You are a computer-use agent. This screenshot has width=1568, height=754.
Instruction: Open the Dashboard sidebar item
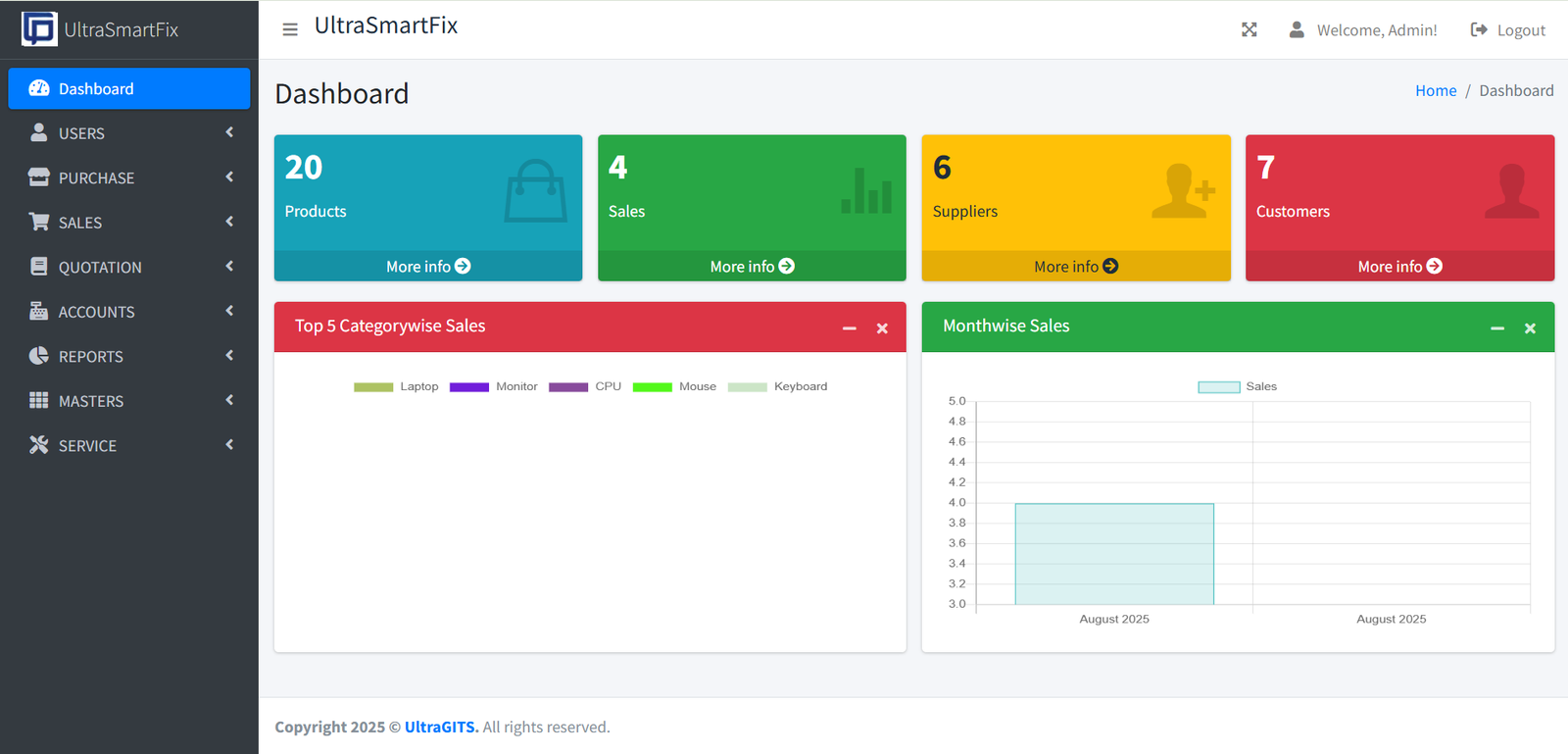coord(129,88)
